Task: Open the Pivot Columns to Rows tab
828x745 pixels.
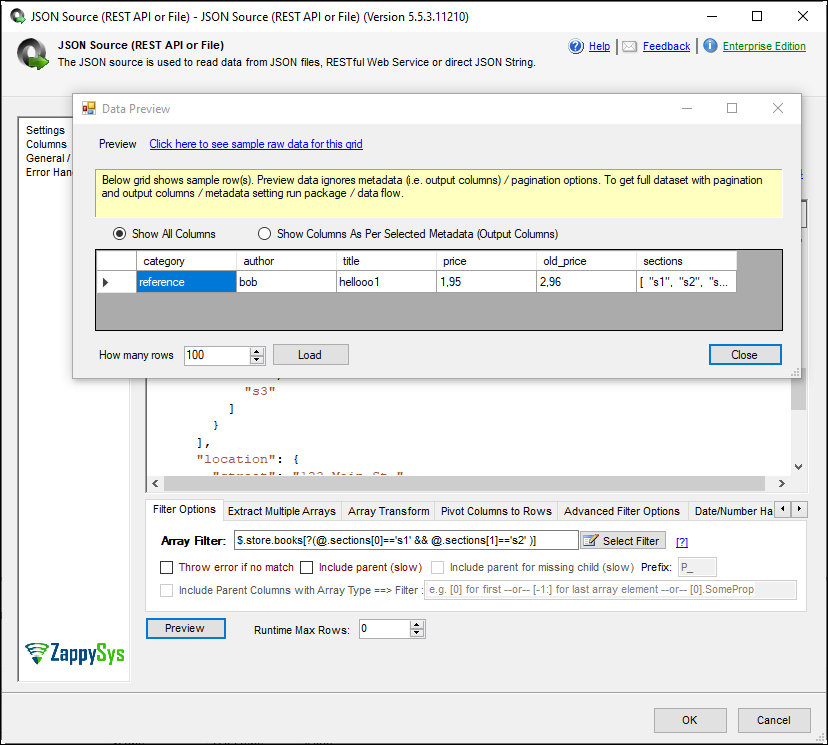Action: point(496,511)
